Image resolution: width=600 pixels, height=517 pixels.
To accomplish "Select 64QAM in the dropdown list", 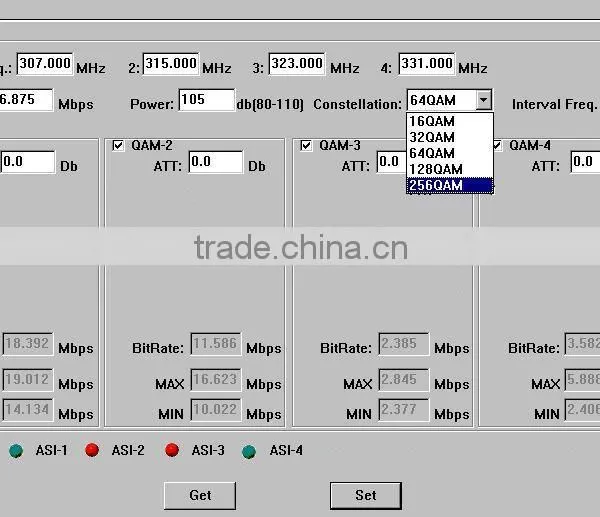I will [x=450, y=153].
